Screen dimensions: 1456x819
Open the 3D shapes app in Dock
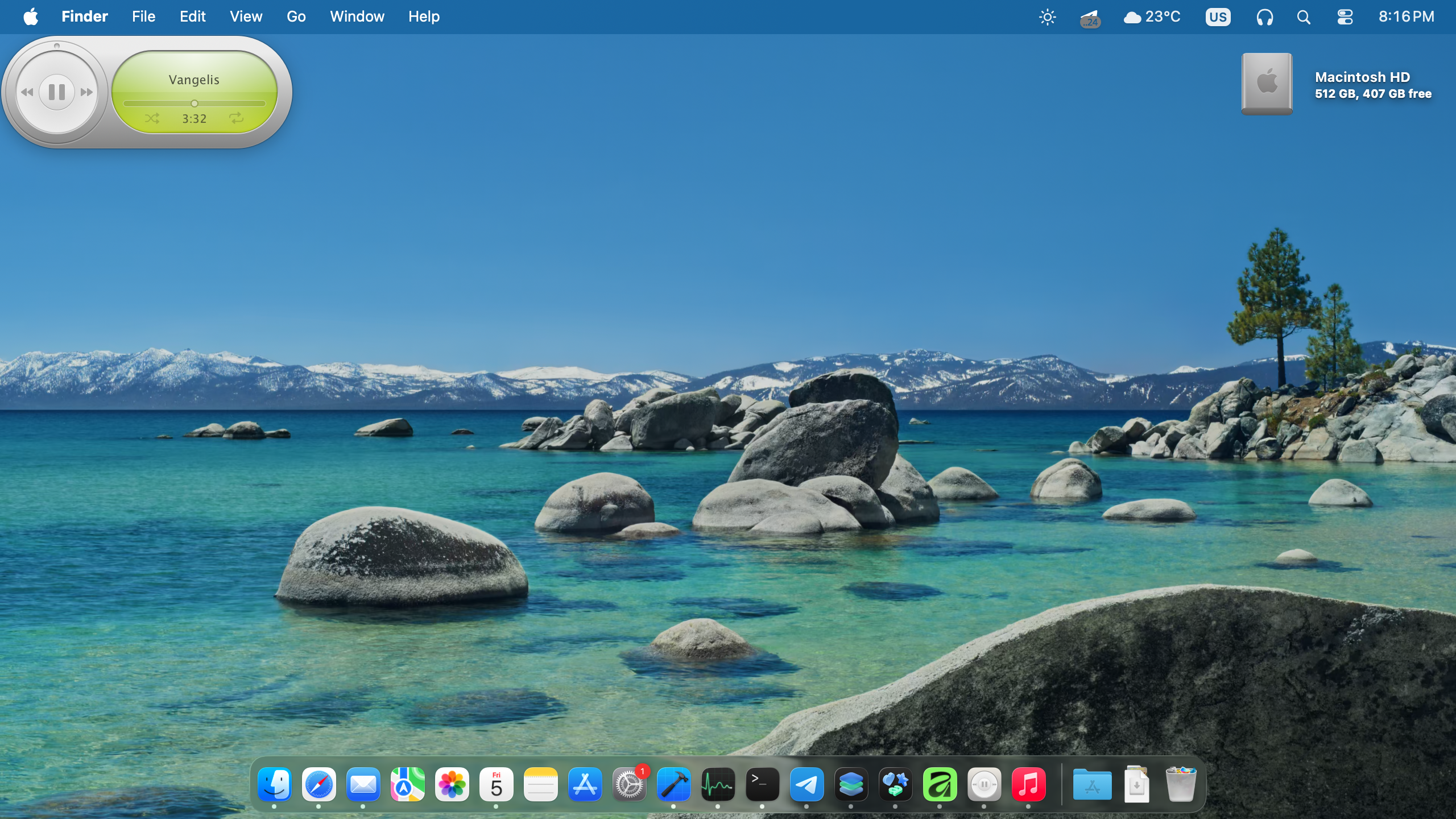click(x=895, y=785)
